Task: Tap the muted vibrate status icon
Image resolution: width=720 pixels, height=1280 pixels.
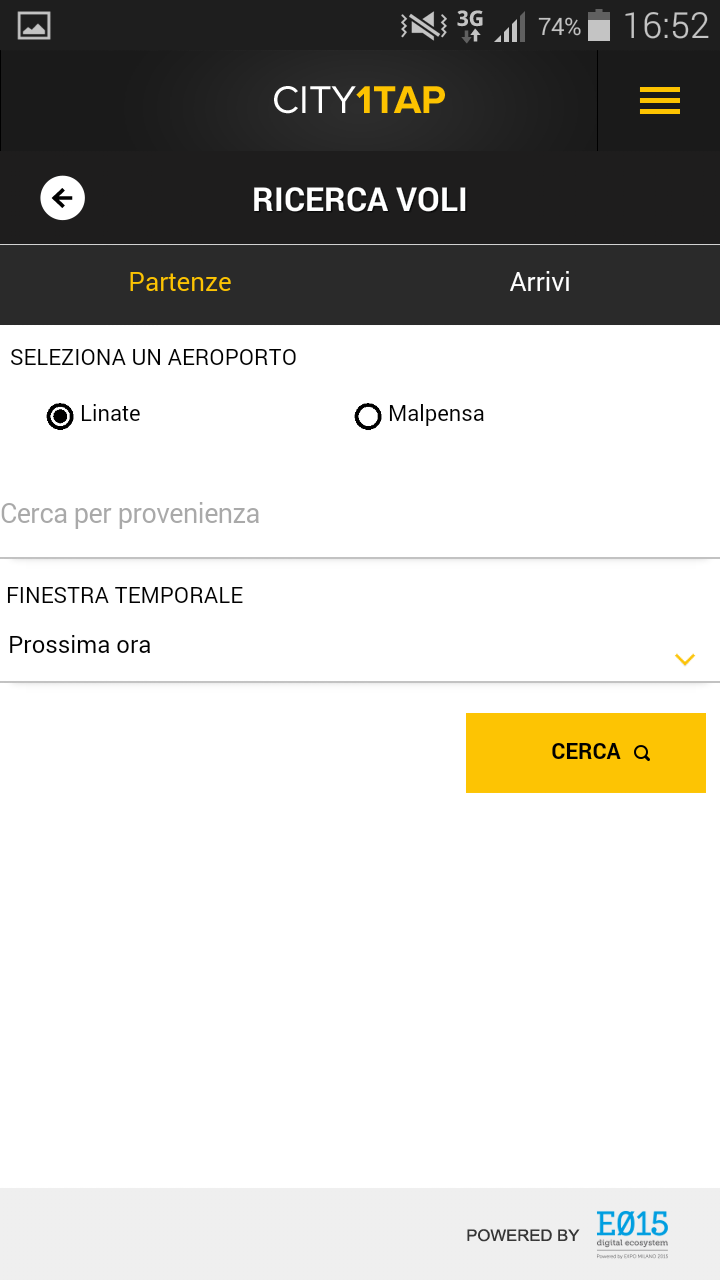Action: point(424,26)
